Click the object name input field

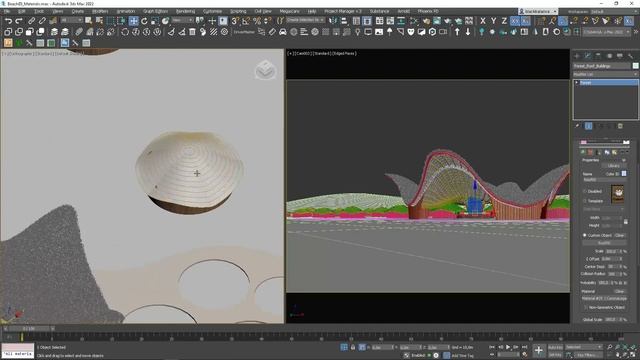(602, 66)
